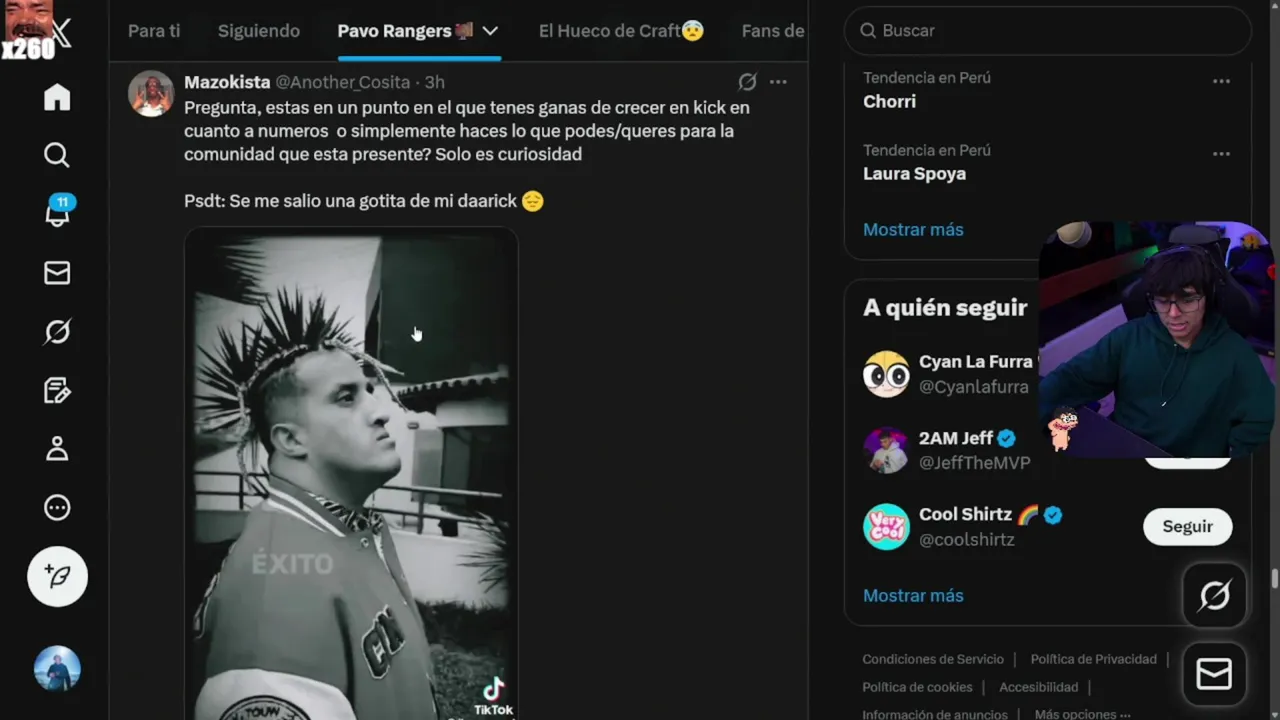Screen dimensions: 1280x720
Task: Expand the Pavo Rangers tab chevron
Action: (x=490, y=31)
